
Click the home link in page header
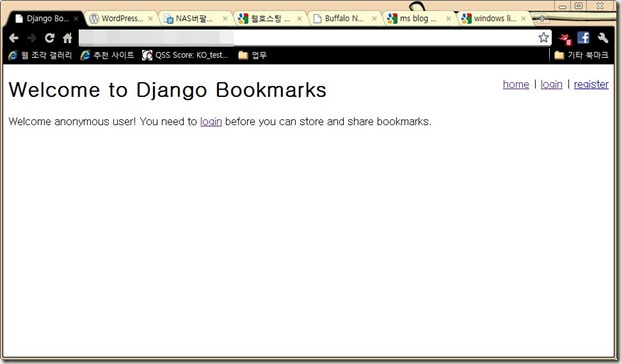coord(516,84)
